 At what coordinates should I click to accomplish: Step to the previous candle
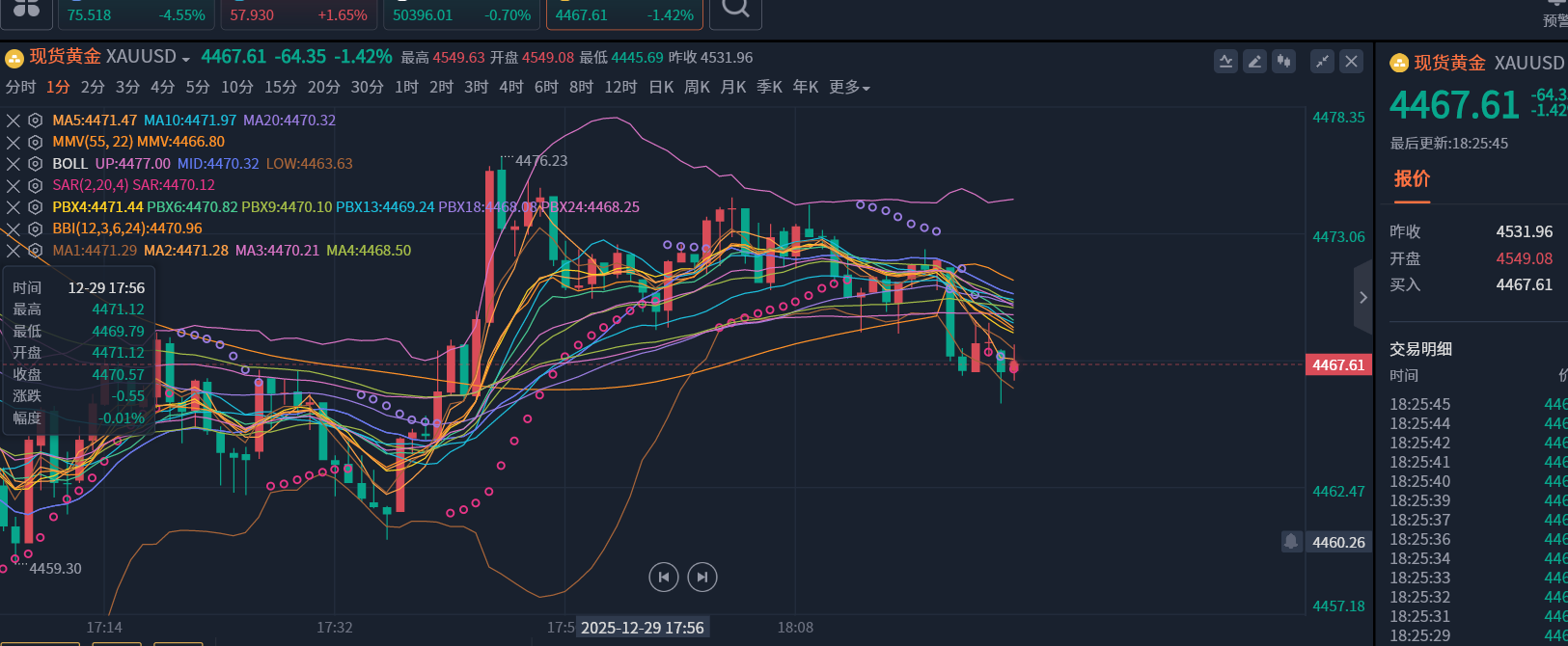[x=663, y=578]
